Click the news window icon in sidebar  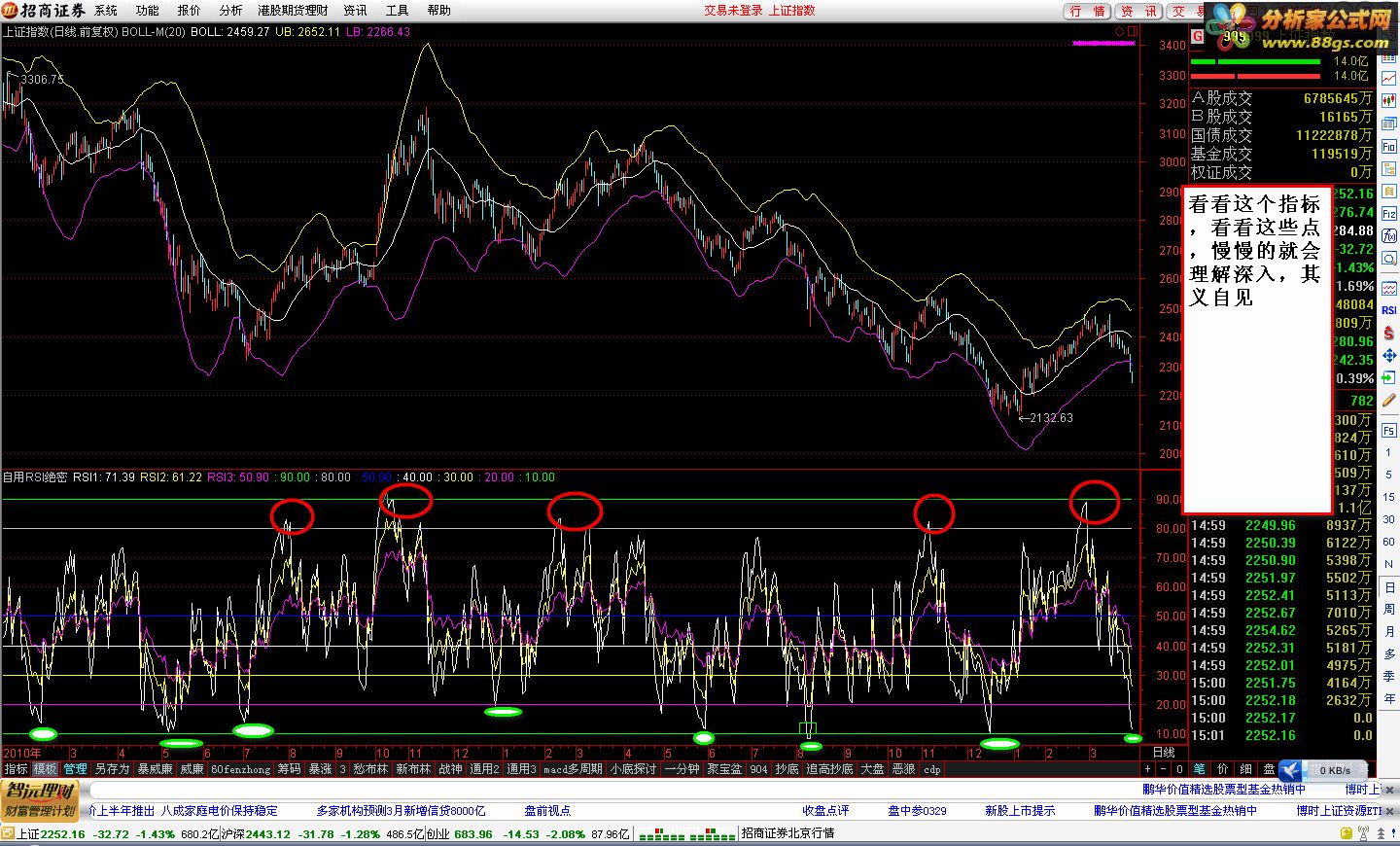pyautogui.click(x=1389, y=123)
